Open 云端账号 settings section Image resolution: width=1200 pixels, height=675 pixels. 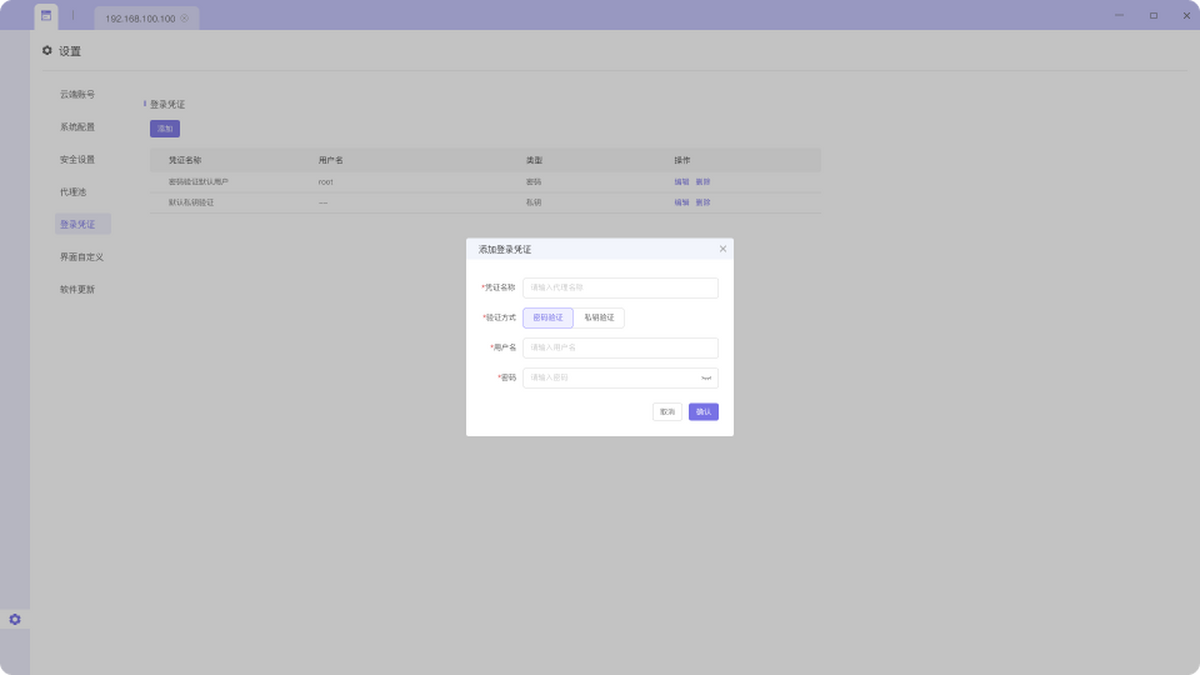click(x=77, y=95)
